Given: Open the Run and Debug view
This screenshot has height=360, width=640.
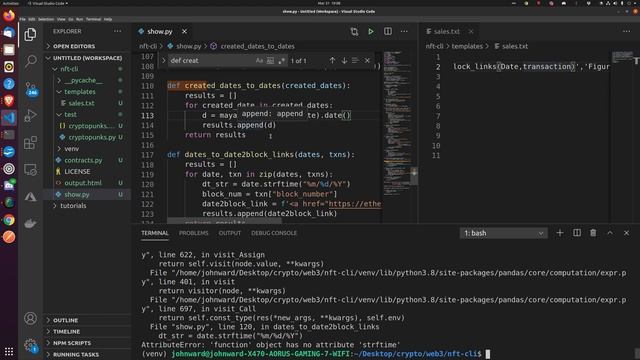Looking at the screenshot, I should [x=30, y=116].
